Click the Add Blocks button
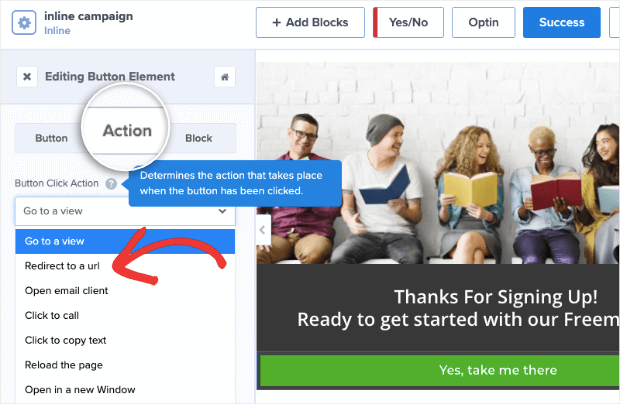Screen dimensions: 620x404 tap(310, 23)
